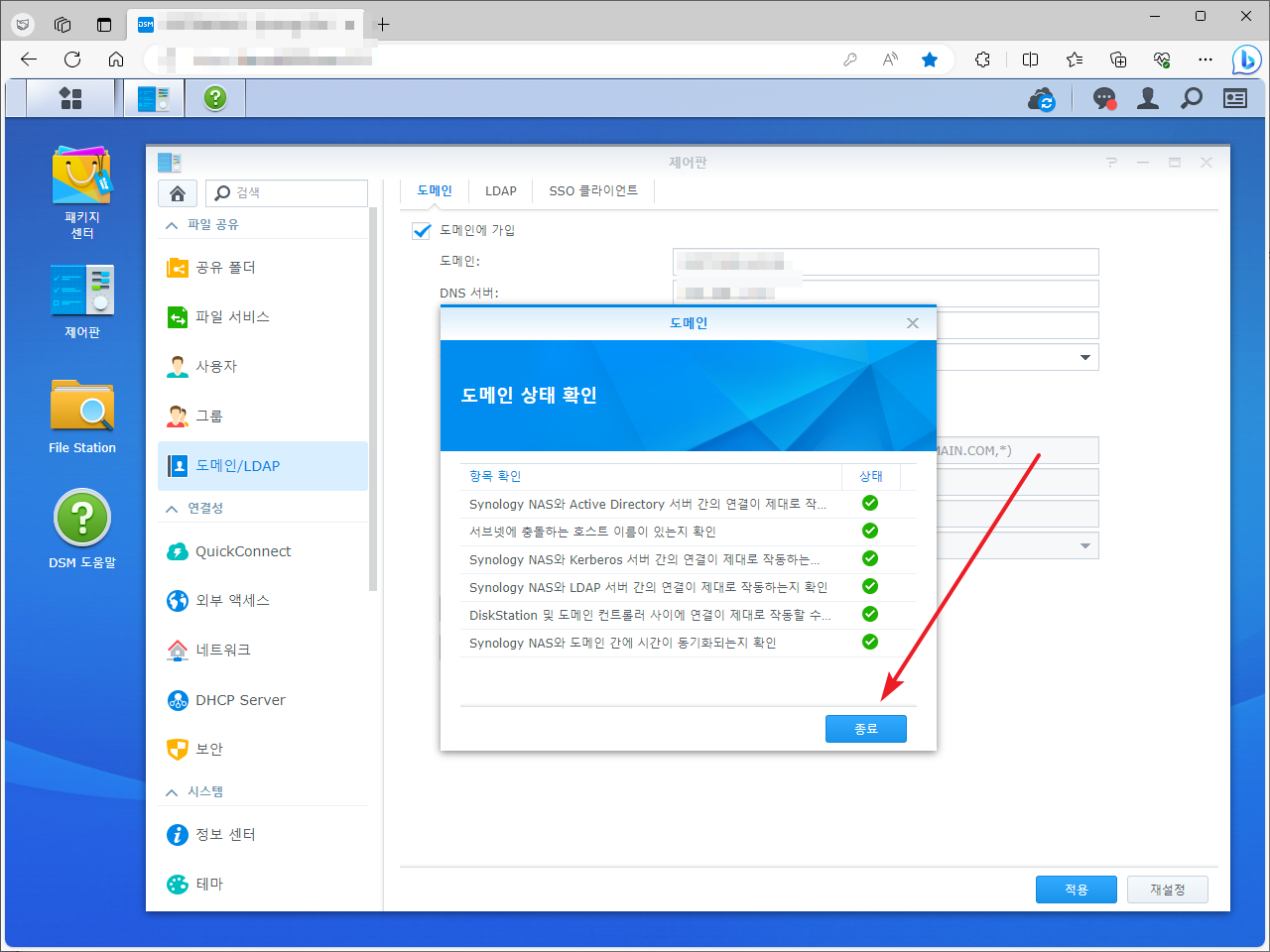This screenshot has height=952, width=1270.
Task: Click the browser favorites star icon
Action: tap(930, 59)
